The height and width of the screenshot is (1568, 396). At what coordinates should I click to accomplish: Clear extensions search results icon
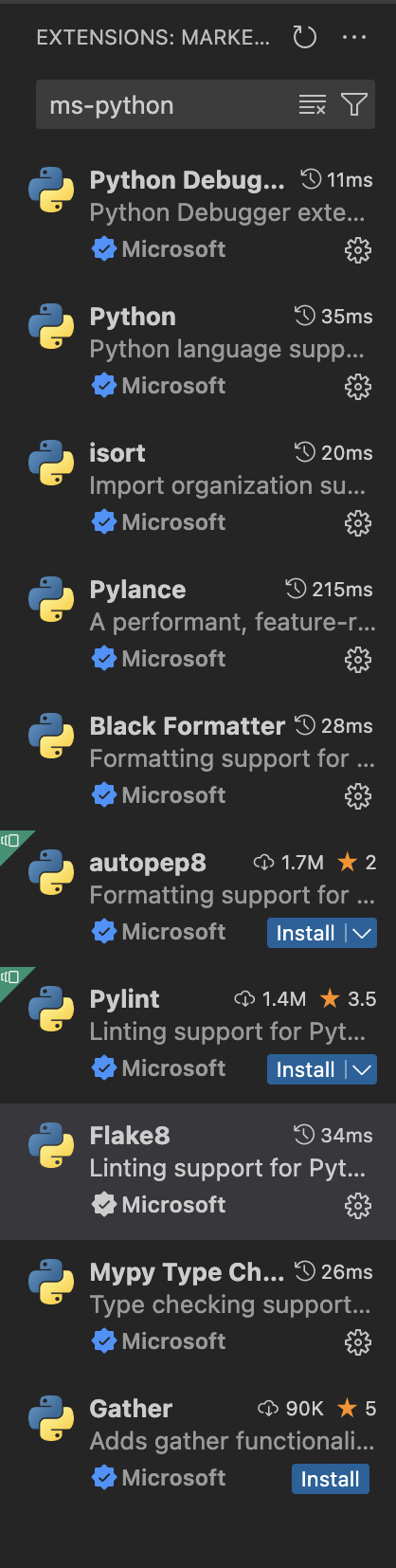coord(313,104)
